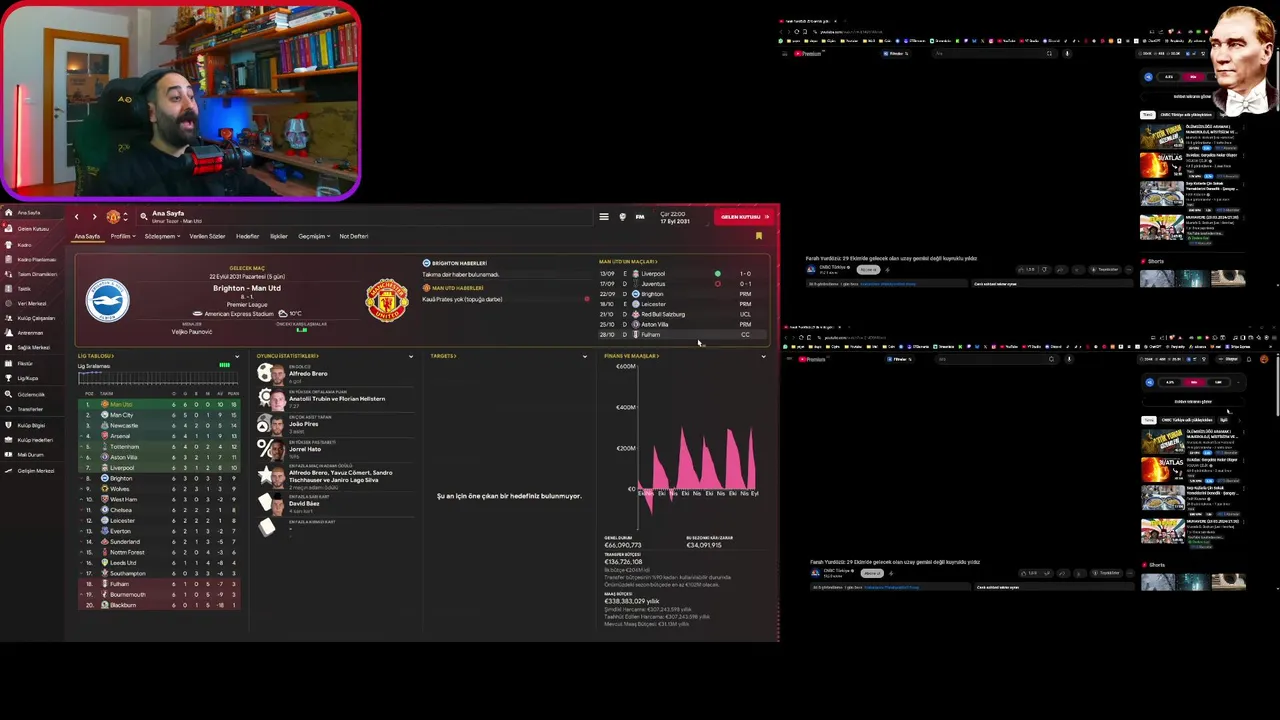Expand the Profilim dropdown tab
The height and width of the screenshot is (720, 1280).
point(123,236)
